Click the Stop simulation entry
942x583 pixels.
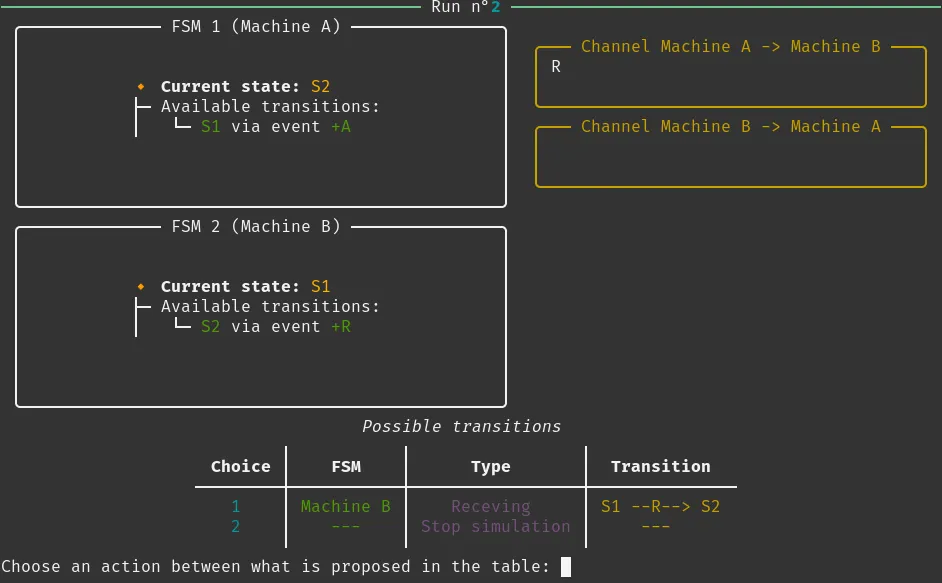(495, 526)
